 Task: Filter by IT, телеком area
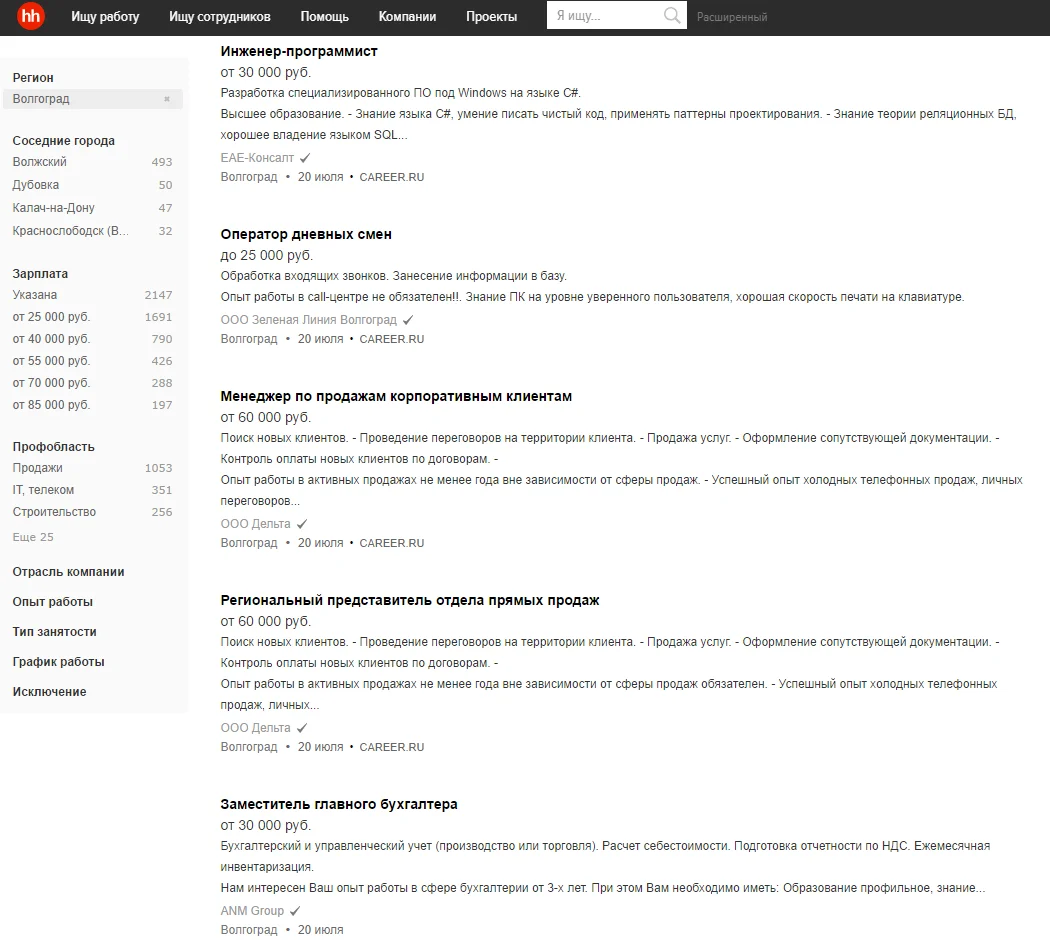pos(44,490)
